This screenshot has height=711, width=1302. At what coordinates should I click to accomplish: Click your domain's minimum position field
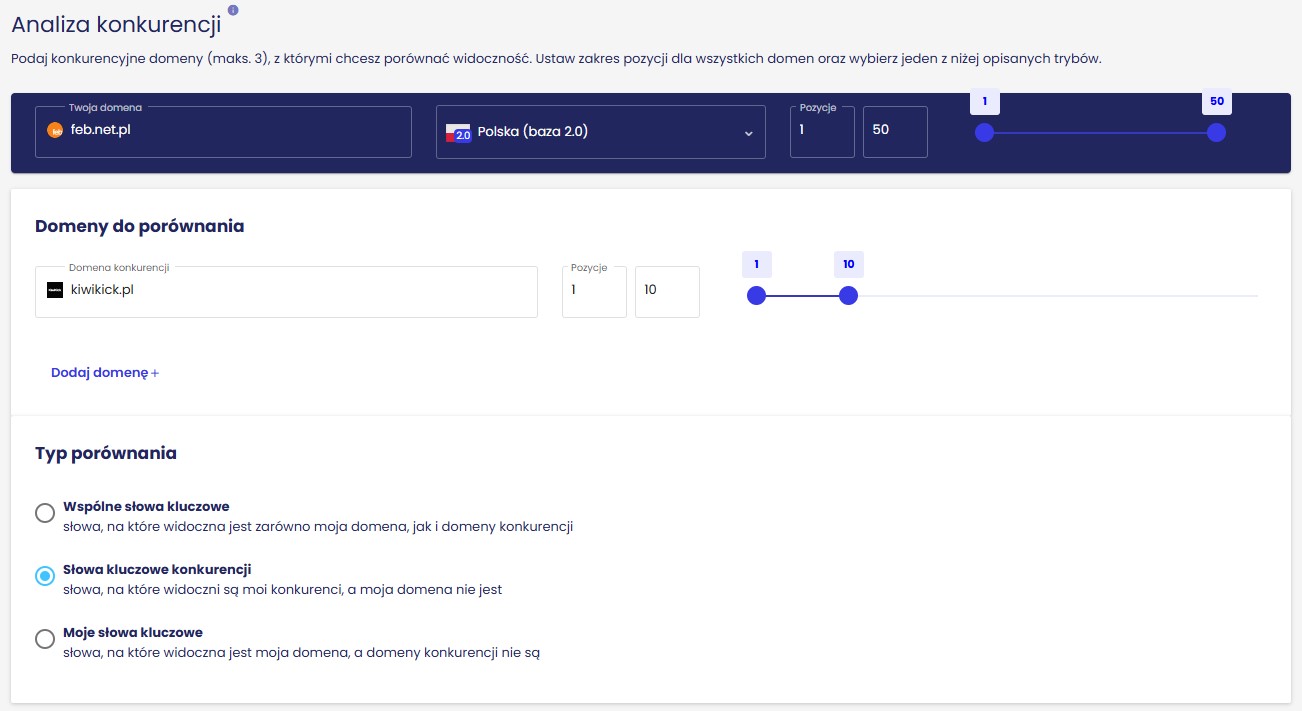point(821,132)
